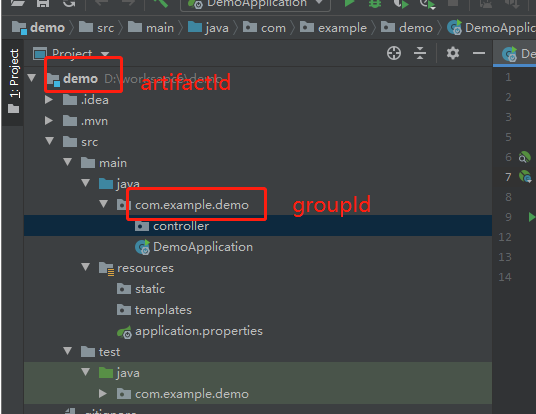Collapse the java source folder under main

86,183
